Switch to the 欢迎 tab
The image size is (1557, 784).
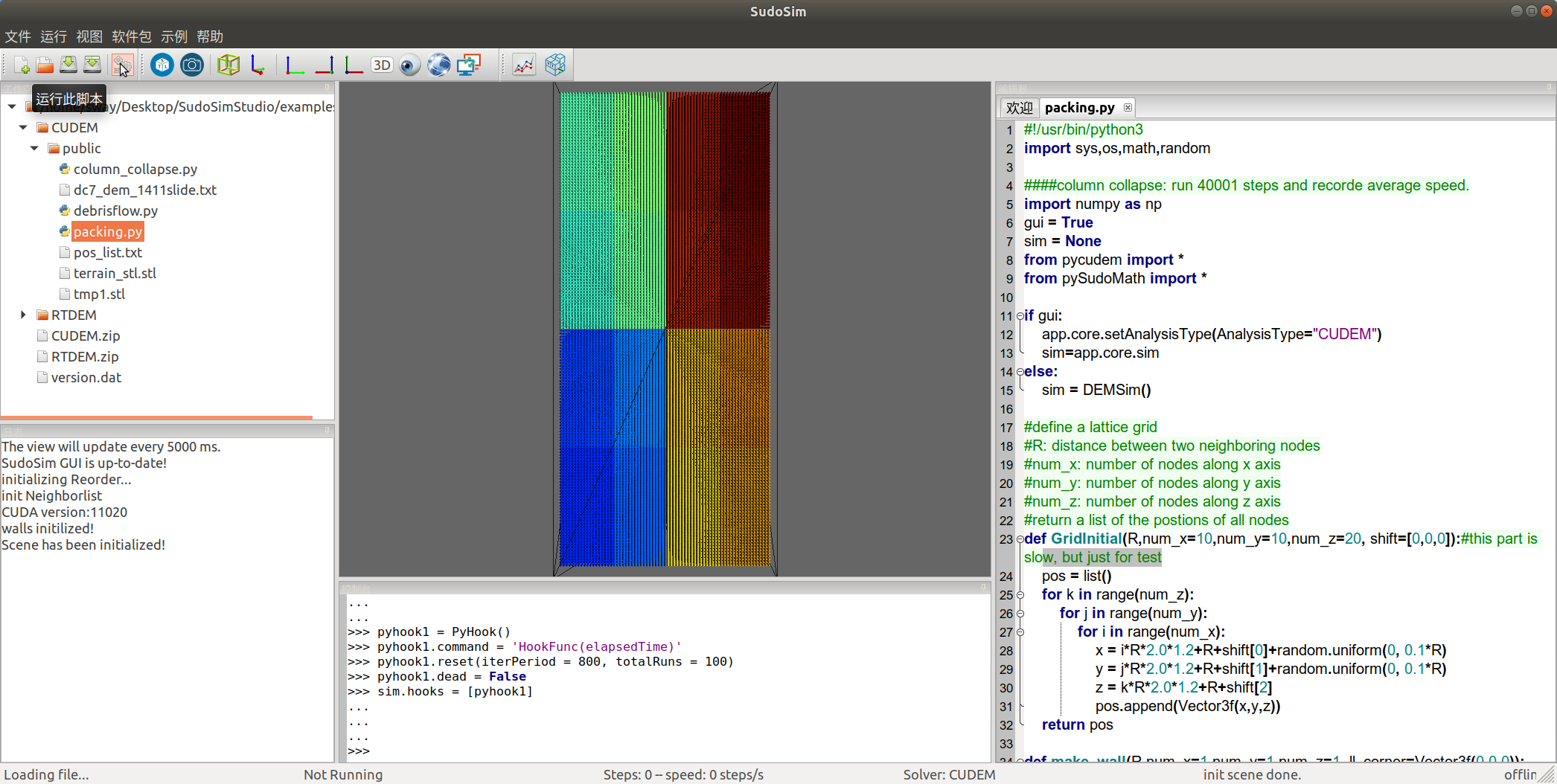[x=1019, y=108]
